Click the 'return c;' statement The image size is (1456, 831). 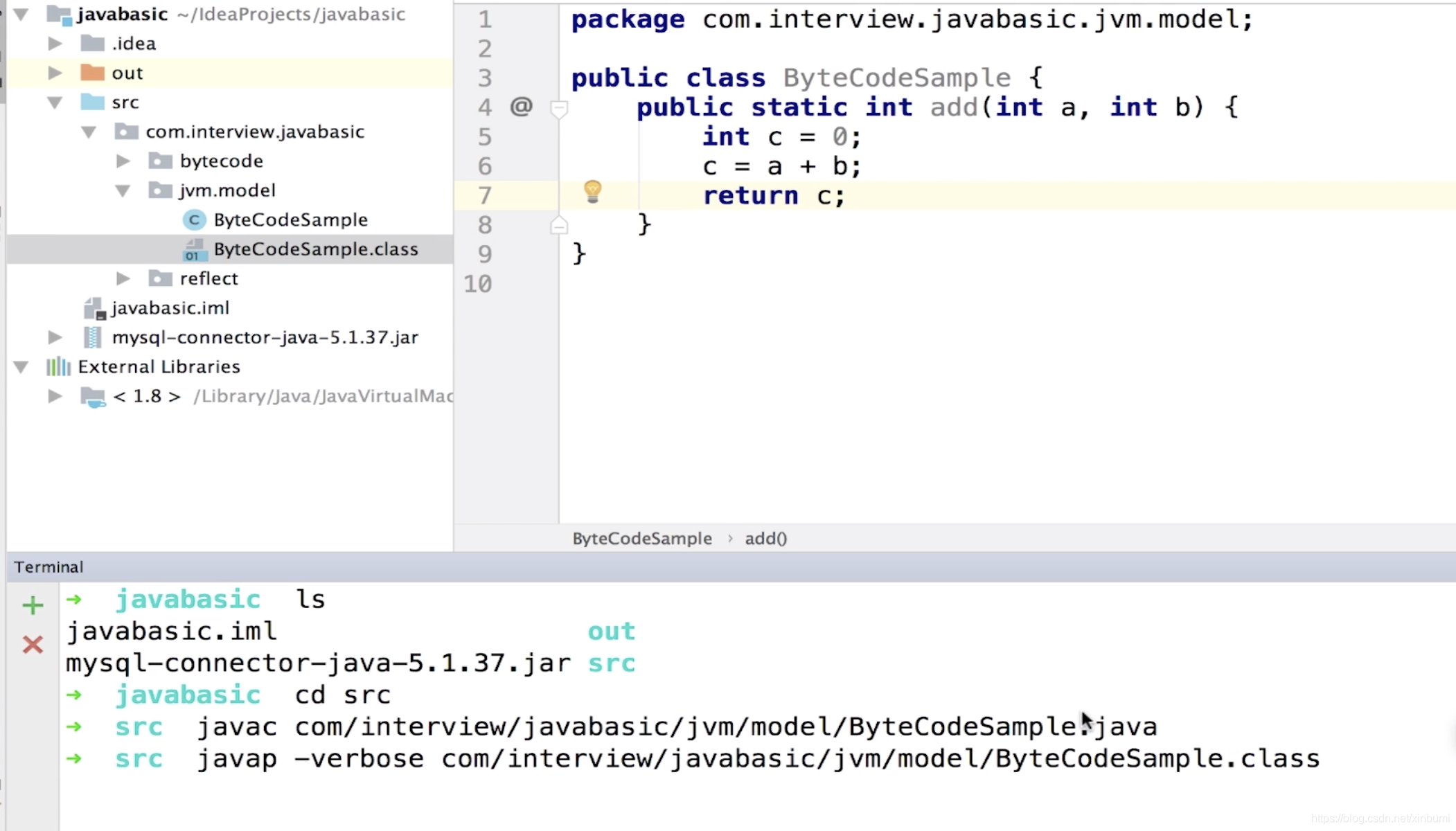point(774,196)
